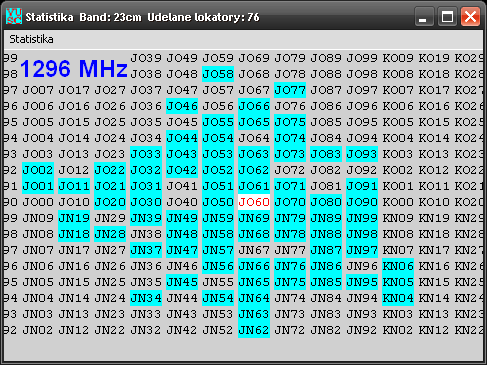The image size is (487, 365).
Task: Click the VUSC application icon in title bar
Action: (x=14, y=16)
